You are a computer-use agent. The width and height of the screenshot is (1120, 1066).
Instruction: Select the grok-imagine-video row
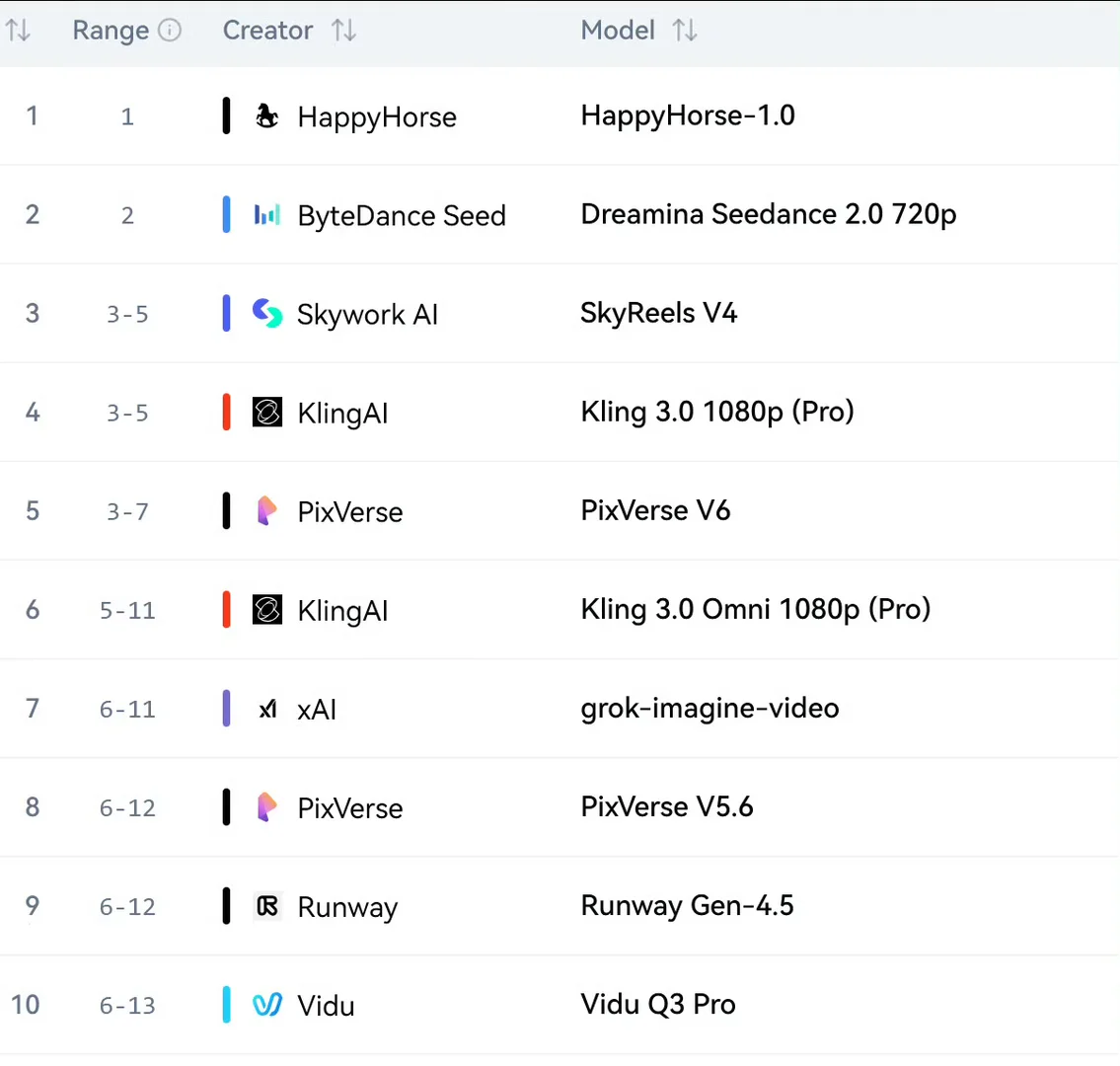click(x=560, y=709)
